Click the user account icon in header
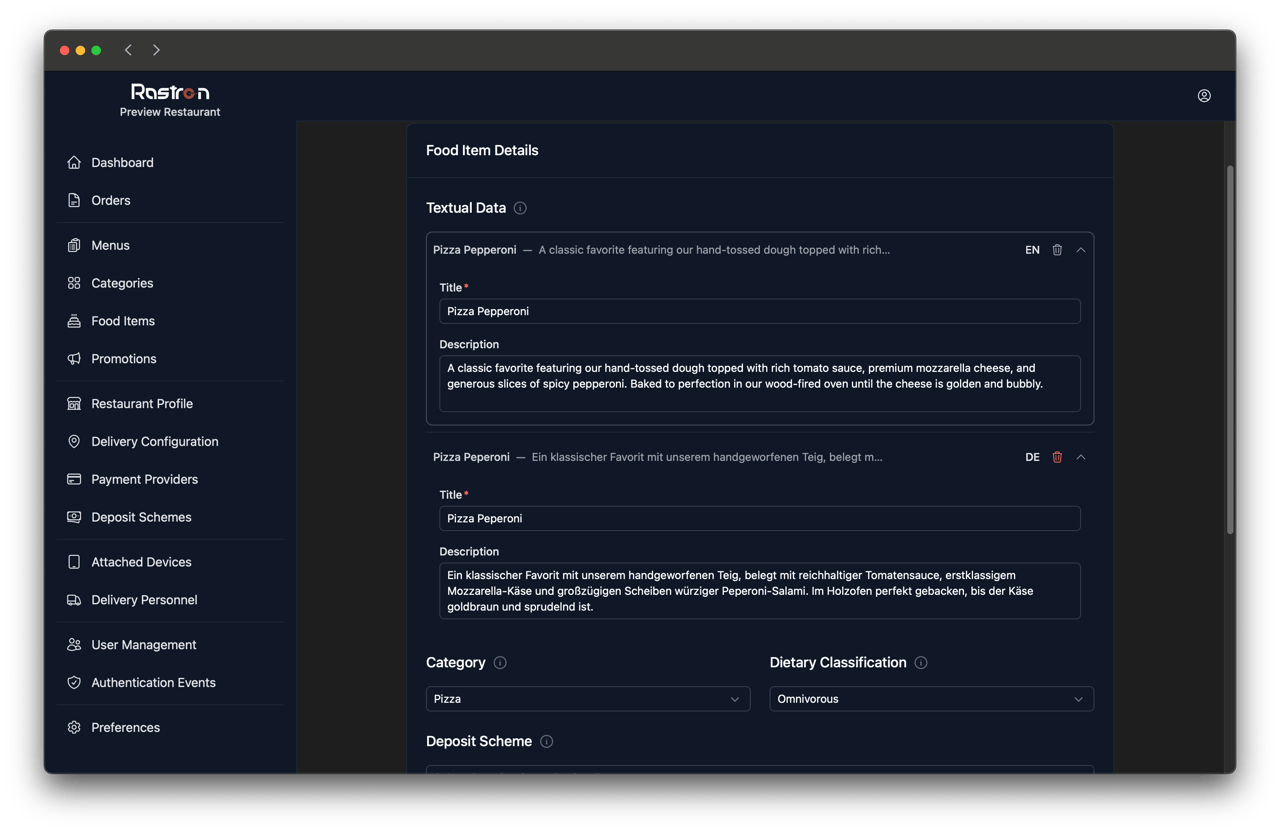This screenshot has width=1280, height=832. (x=1204, y=96)
